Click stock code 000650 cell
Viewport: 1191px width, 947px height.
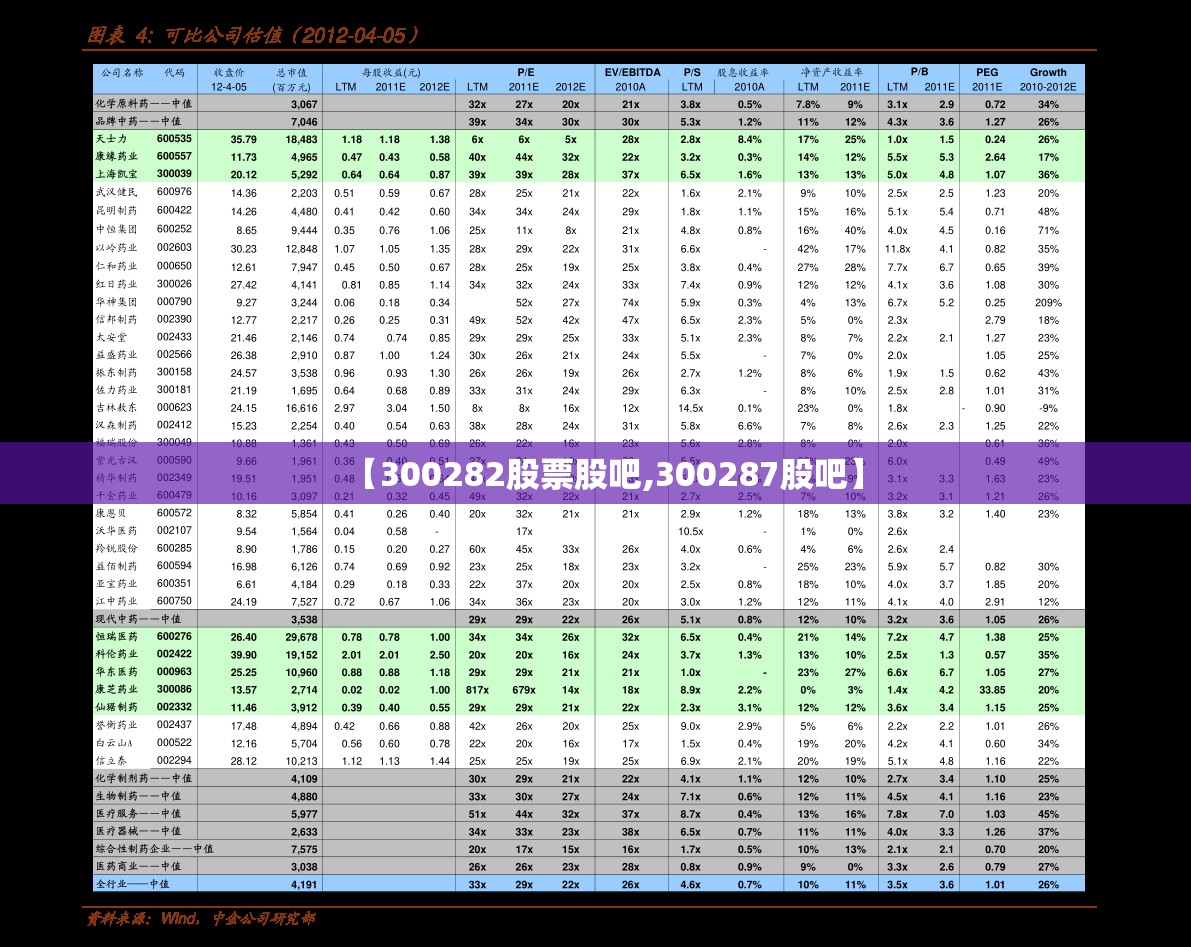pos(174,267)
